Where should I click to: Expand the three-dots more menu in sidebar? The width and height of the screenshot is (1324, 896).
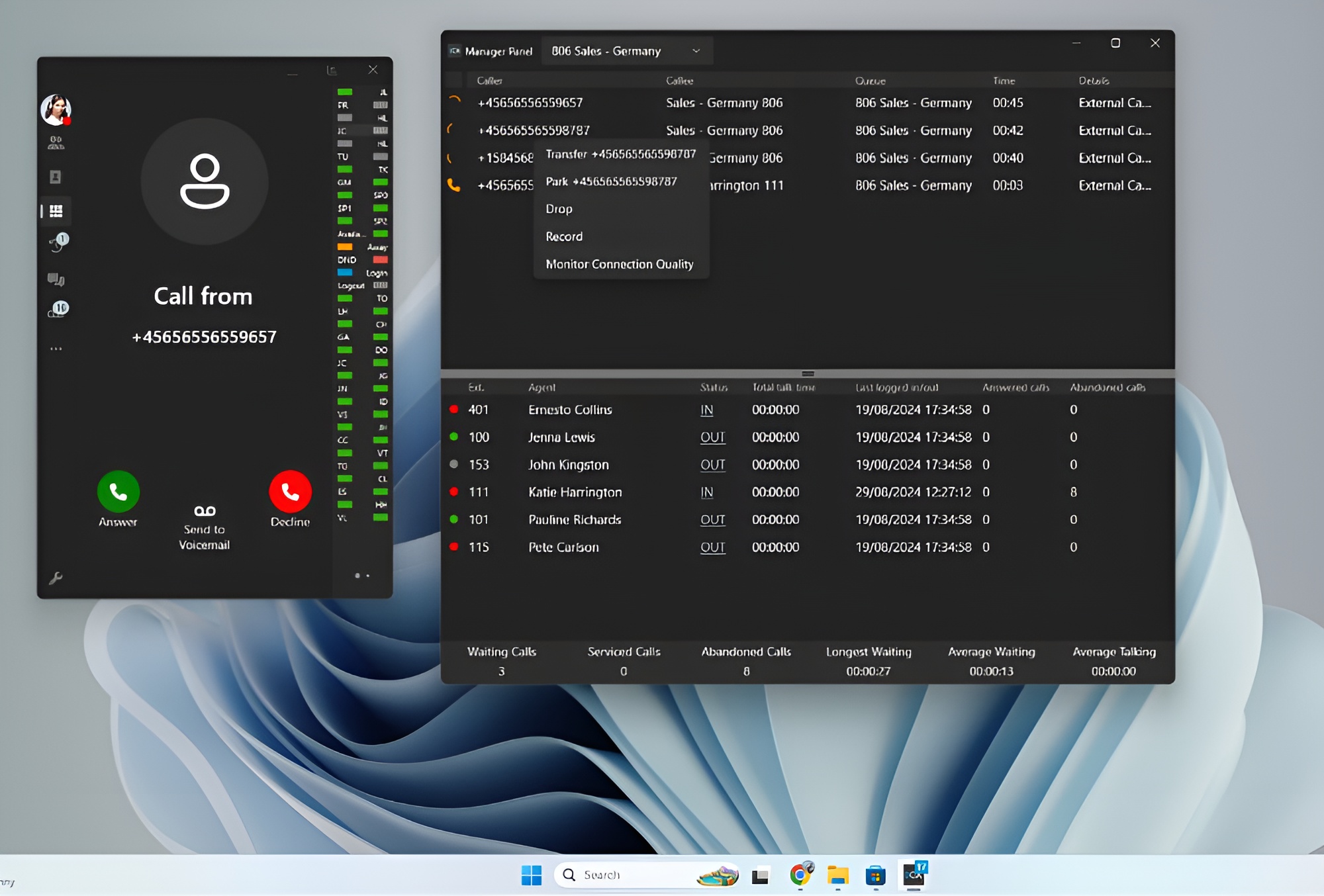[x=56, y=349]
